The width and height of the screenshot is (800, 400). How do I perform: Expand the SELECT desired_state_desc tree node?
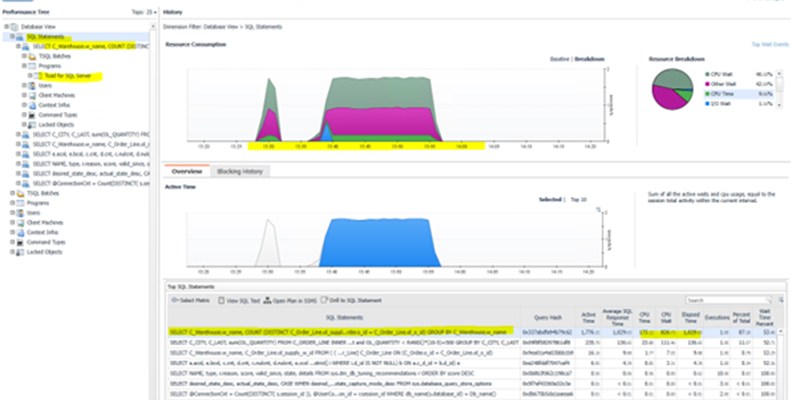[x=18, y=173]
